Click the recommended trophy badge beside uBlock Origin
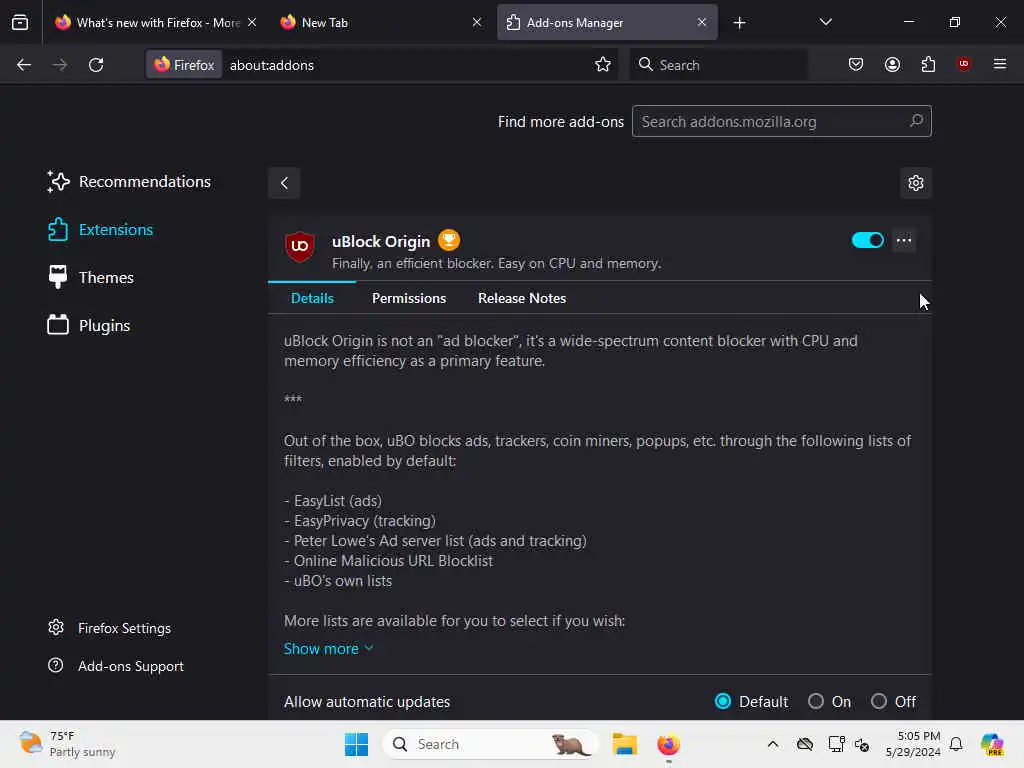The height and width of the screenshot is (768, 1024). point(449,240)
